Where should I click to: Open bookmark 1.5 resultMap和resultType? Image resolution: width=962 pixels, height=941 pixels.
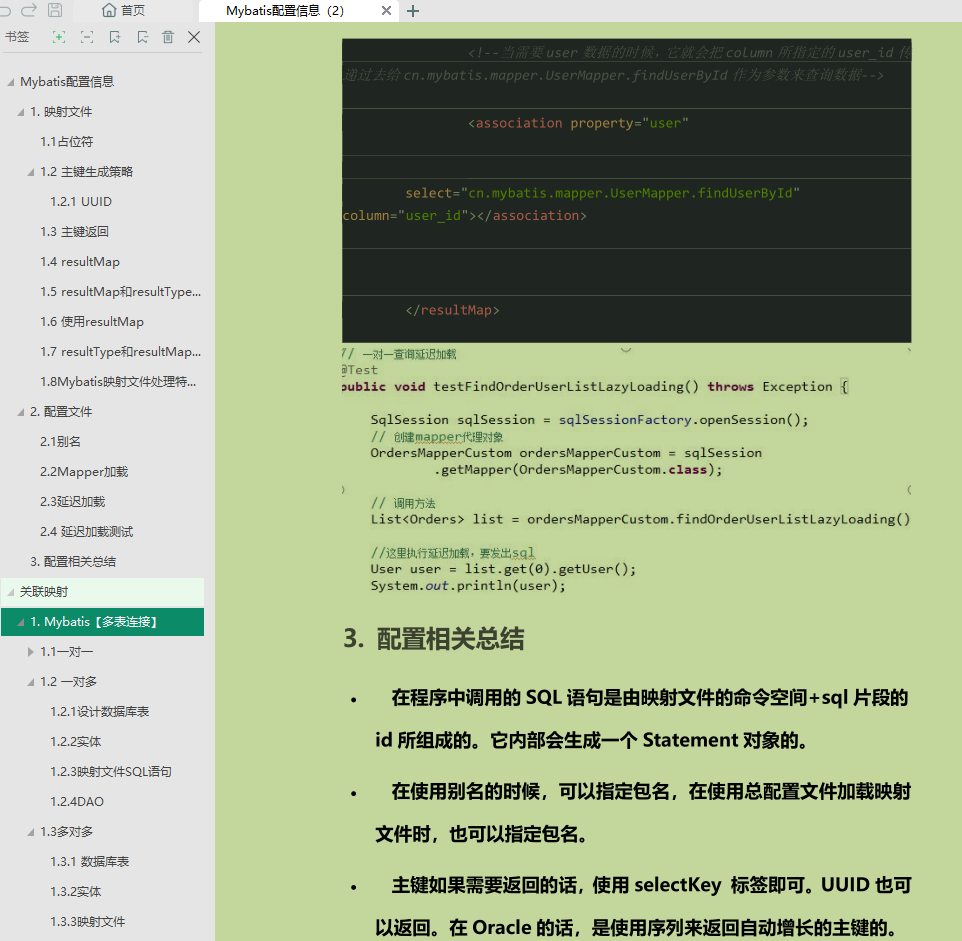point(120,292)
